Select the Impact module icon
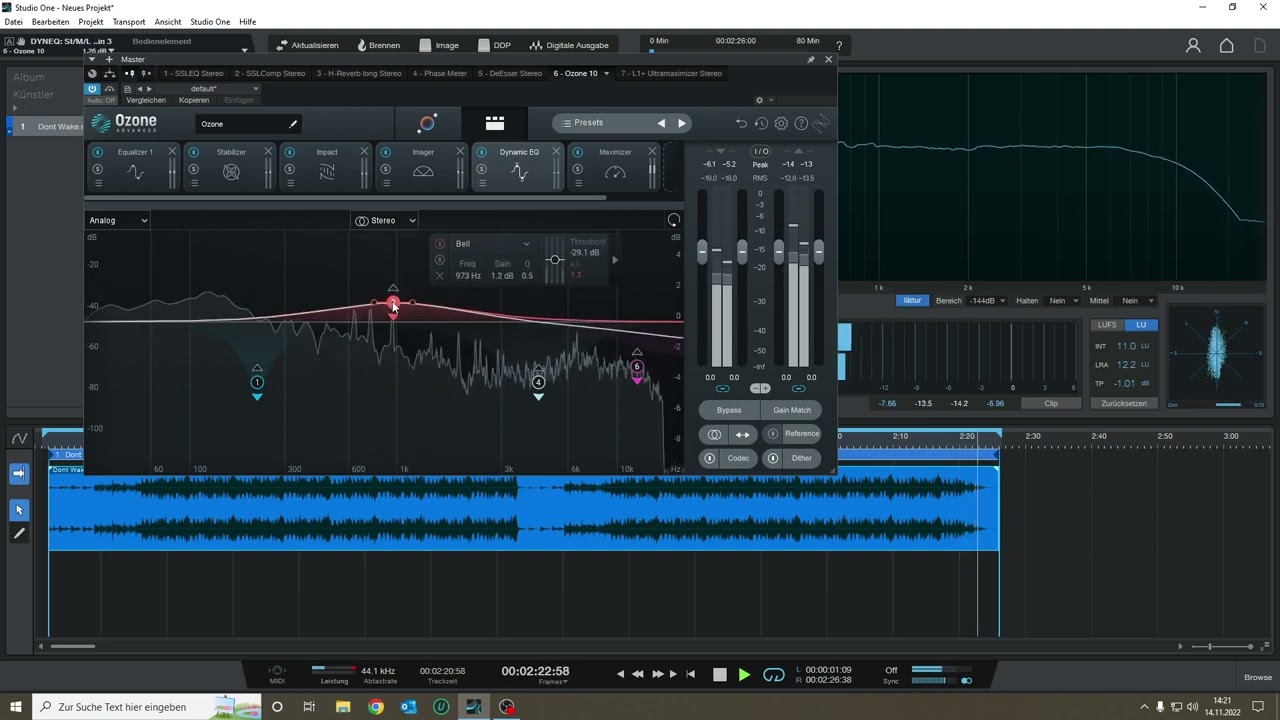The height and width of the screenshot is (720, 1280). tap(327, 172)
